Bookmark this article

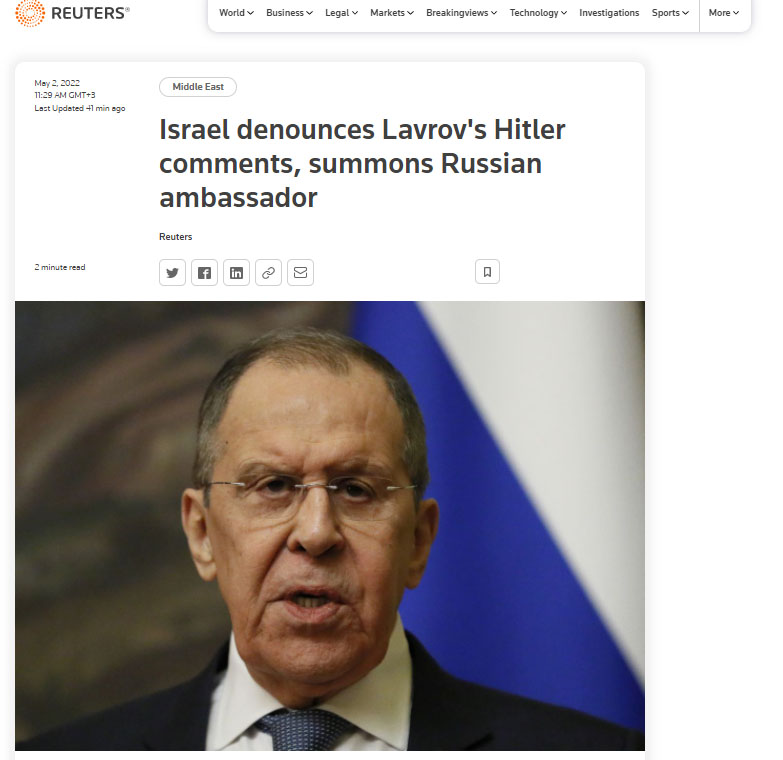(487, 272)
